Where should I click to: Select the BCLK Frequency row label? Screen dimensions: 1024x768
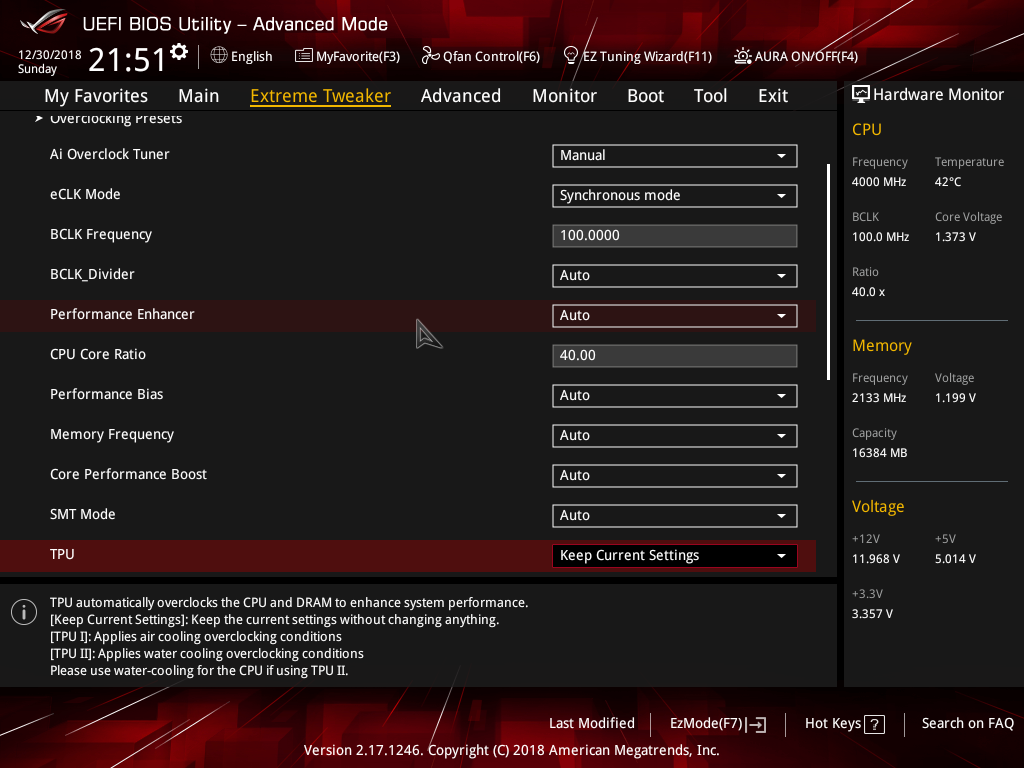pyautogui.click(x=101, y=234)
